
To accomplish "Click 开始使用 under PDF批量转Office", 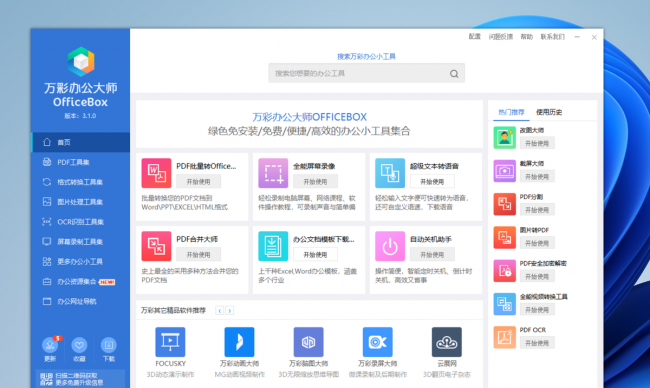I will (199, 182).
